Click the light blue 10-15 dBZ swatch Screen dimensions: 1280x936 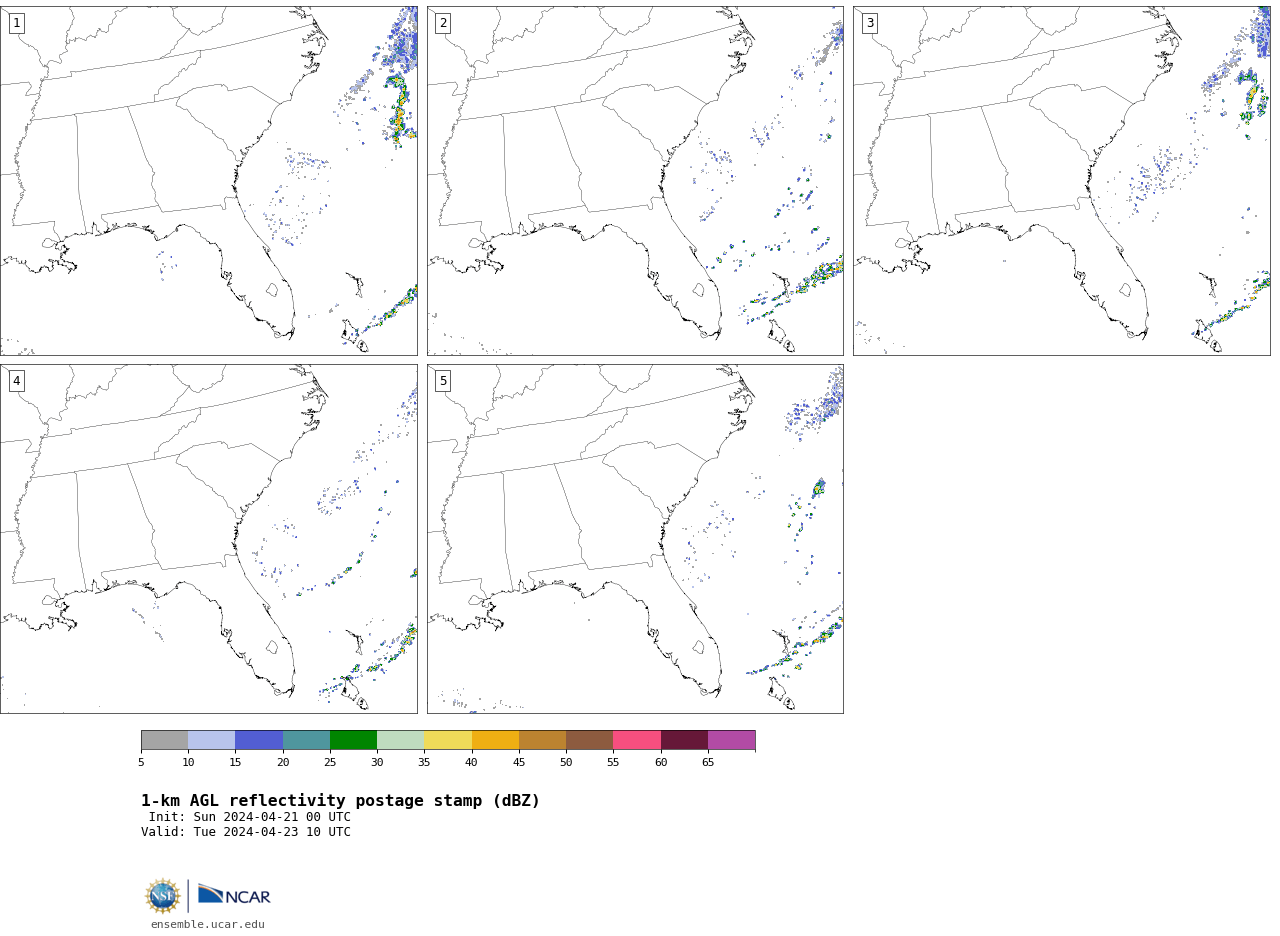pyautogui.click(x=212, y=740)
